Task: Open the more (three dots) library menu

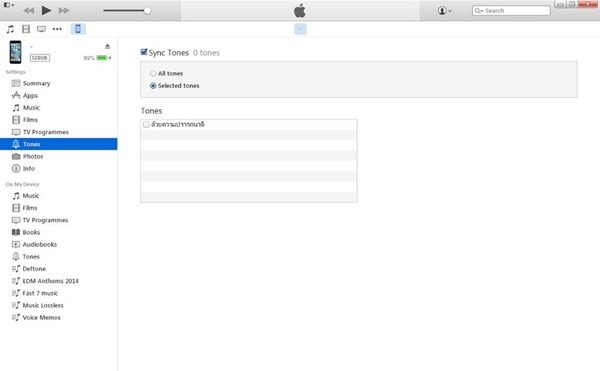Action: point(57,29)
